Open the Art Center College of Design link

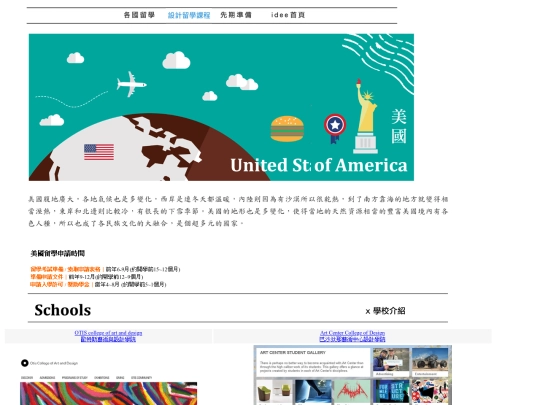tap(352, 333)
